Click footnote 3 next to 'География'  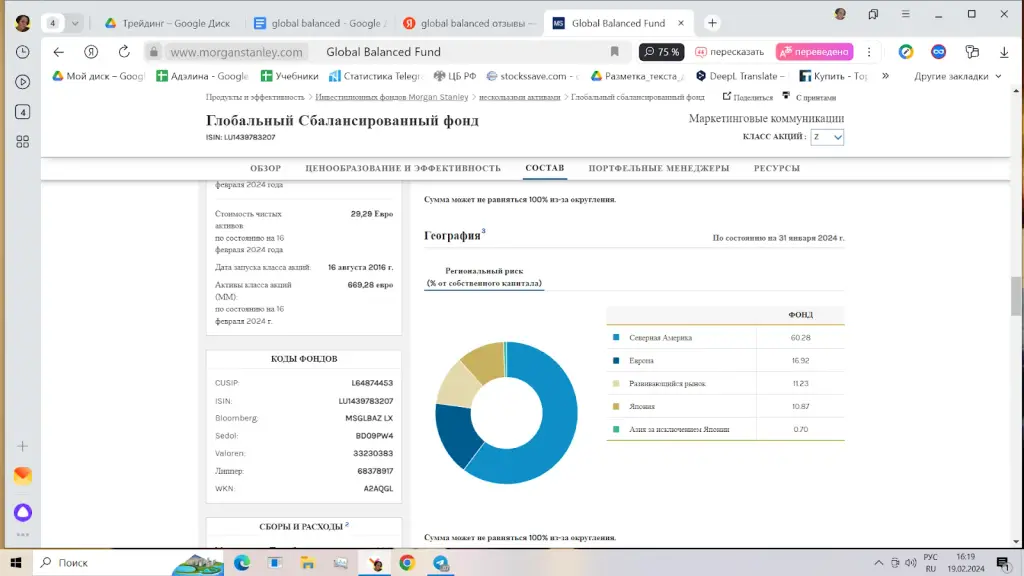click(x=483, y=231)
